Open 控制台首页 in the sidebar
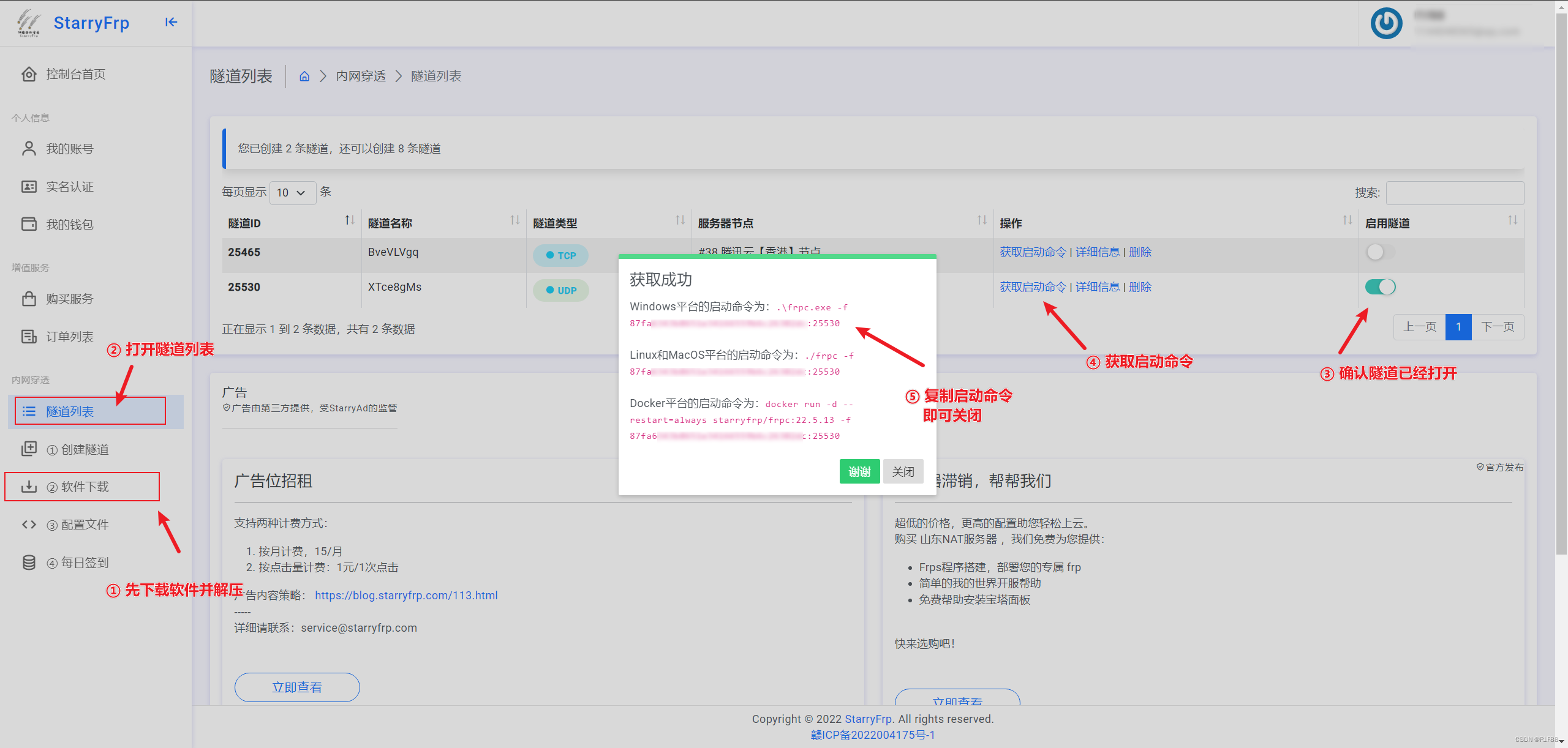 (x=76, y=74)
